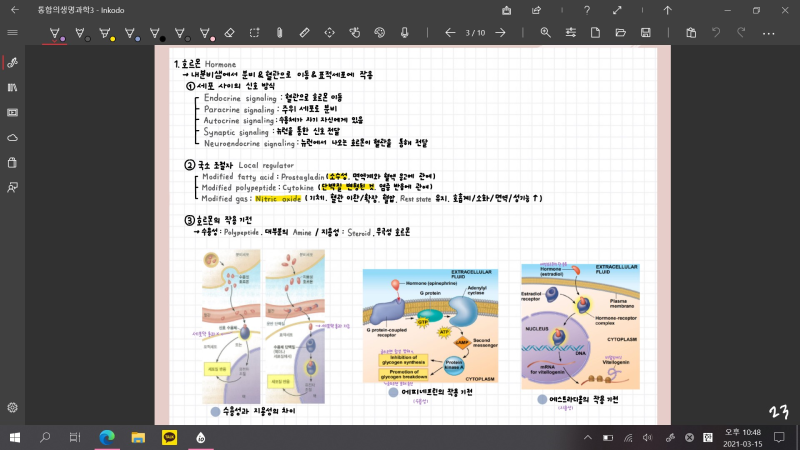This screenshot has height=450, width=800.
Task: Open notification center
Action: pyautogui.click(x=779, y=438)
